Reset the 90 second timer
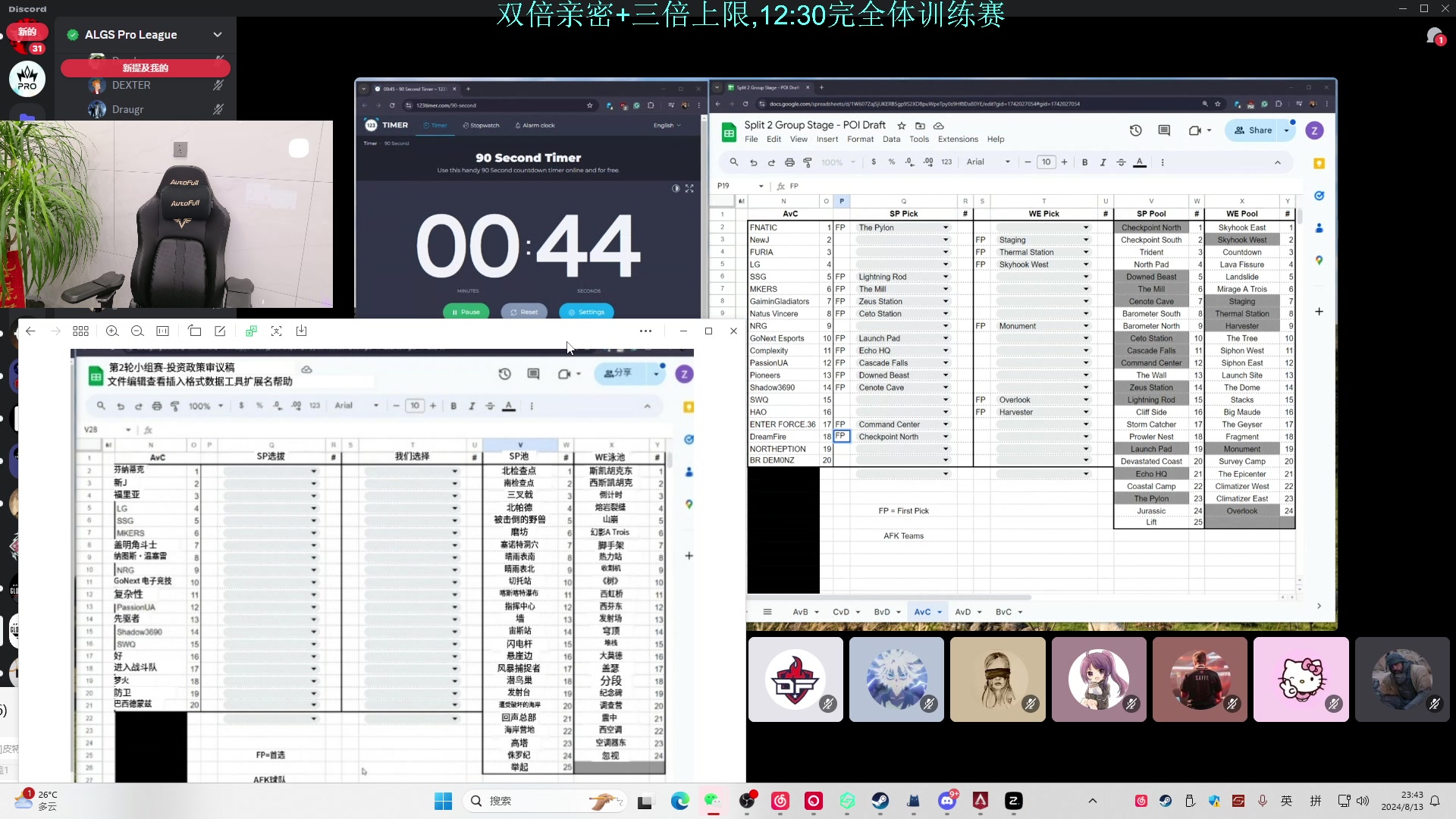This screenshot has width=1456, height=819. pos(524,312)
